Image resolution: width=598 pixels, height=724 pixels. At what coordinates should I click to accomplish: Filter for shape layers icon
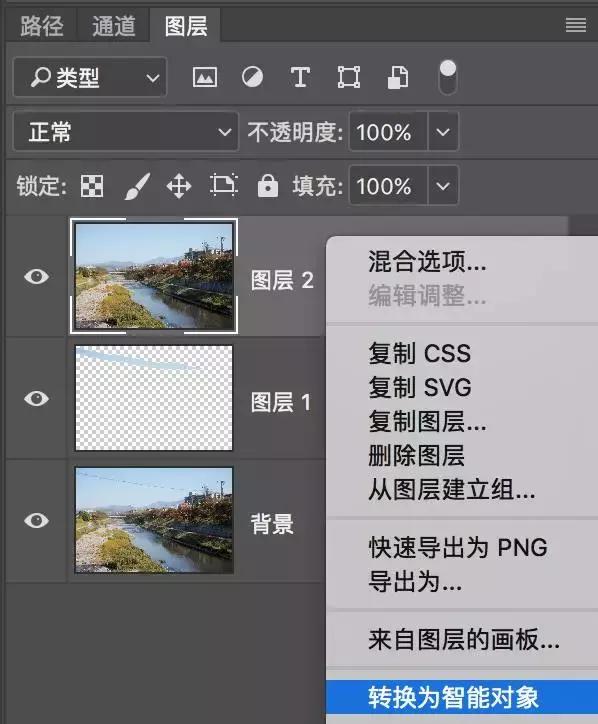[349, 77]
